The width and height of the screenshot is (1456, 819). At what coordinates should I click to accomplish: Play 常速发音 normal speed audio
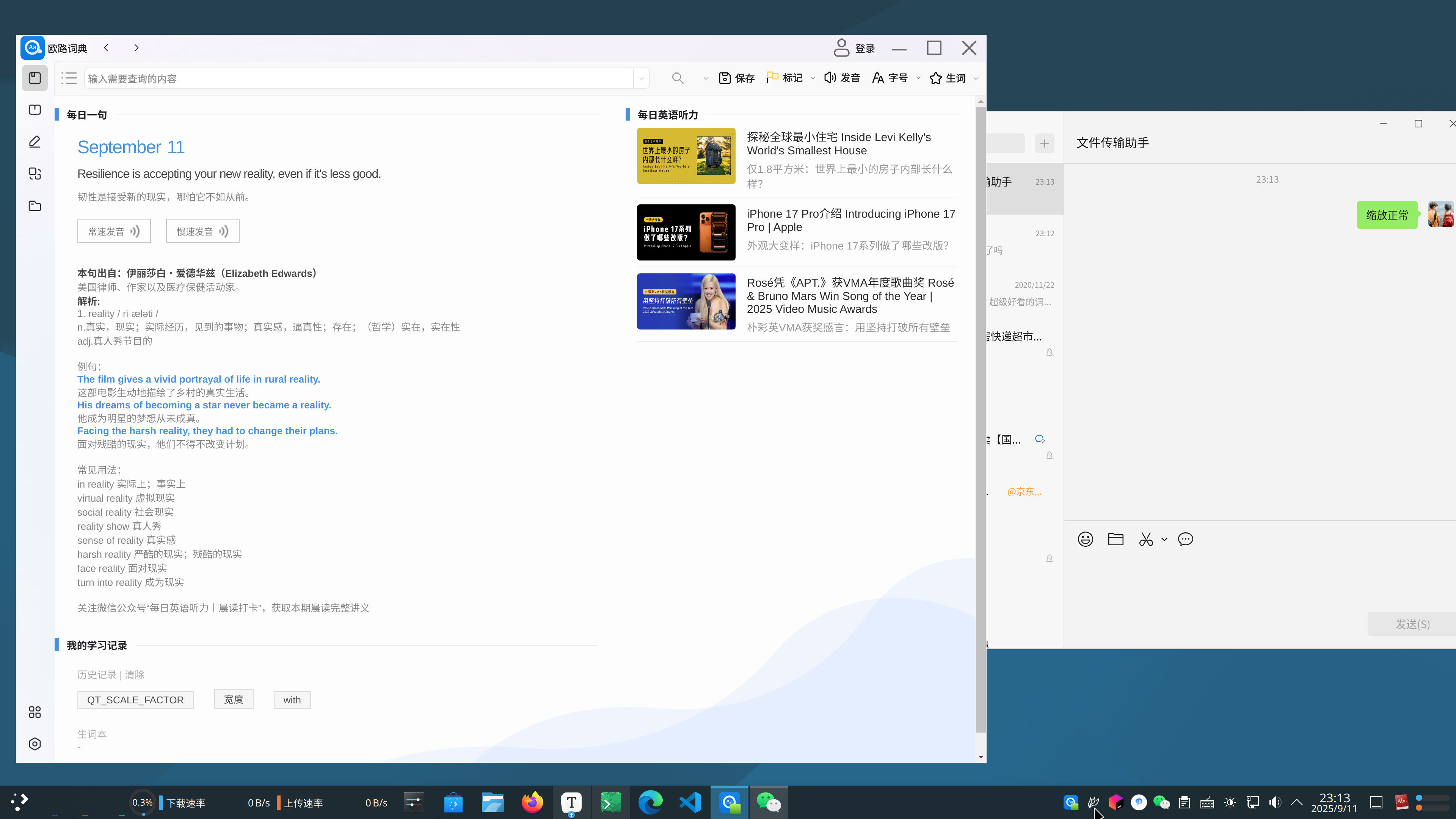[114, 231]
